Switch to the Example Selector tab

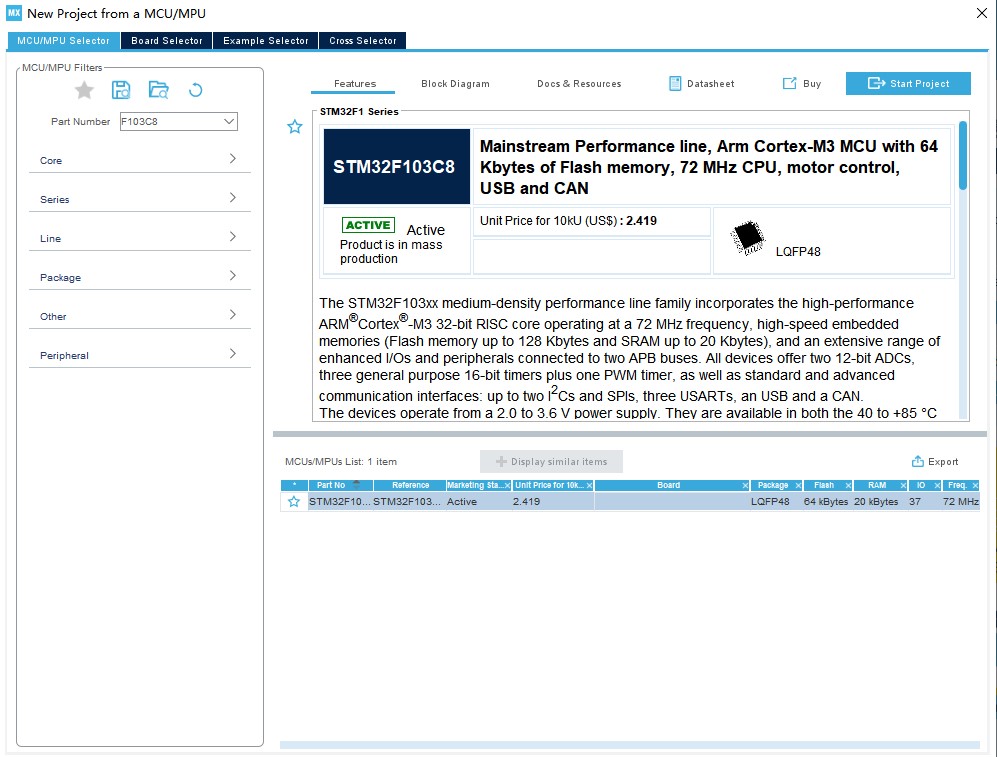pyautogui.click(x=265, y=41)
